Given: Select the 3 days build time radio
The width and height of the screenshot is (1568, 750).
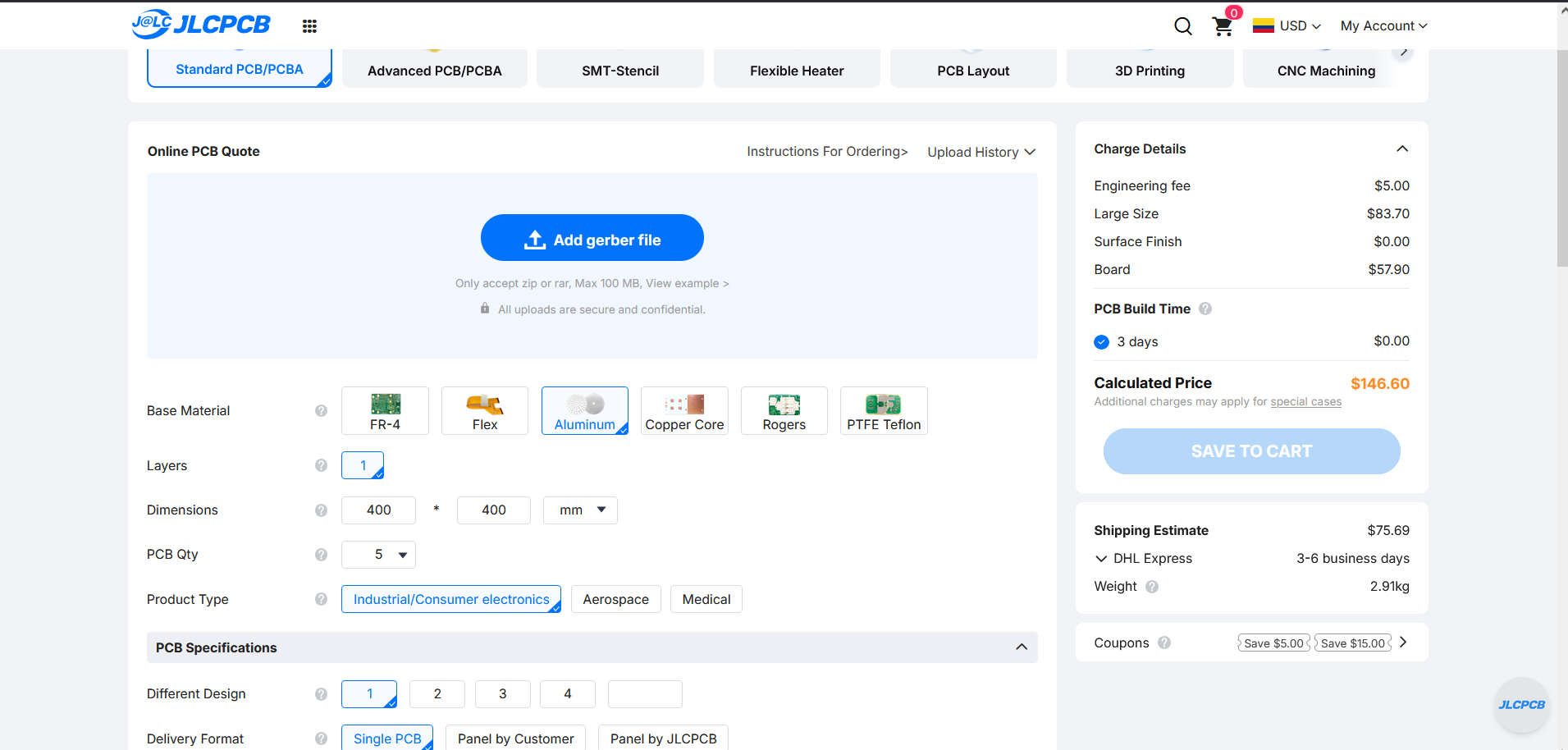Looking at the screenshot, I should [1101, 342].
